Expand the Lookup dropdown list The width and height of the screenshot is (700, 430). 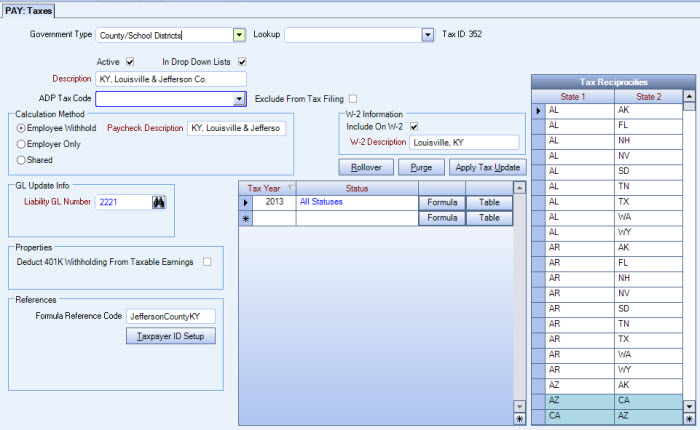click(x=427, y=35)
